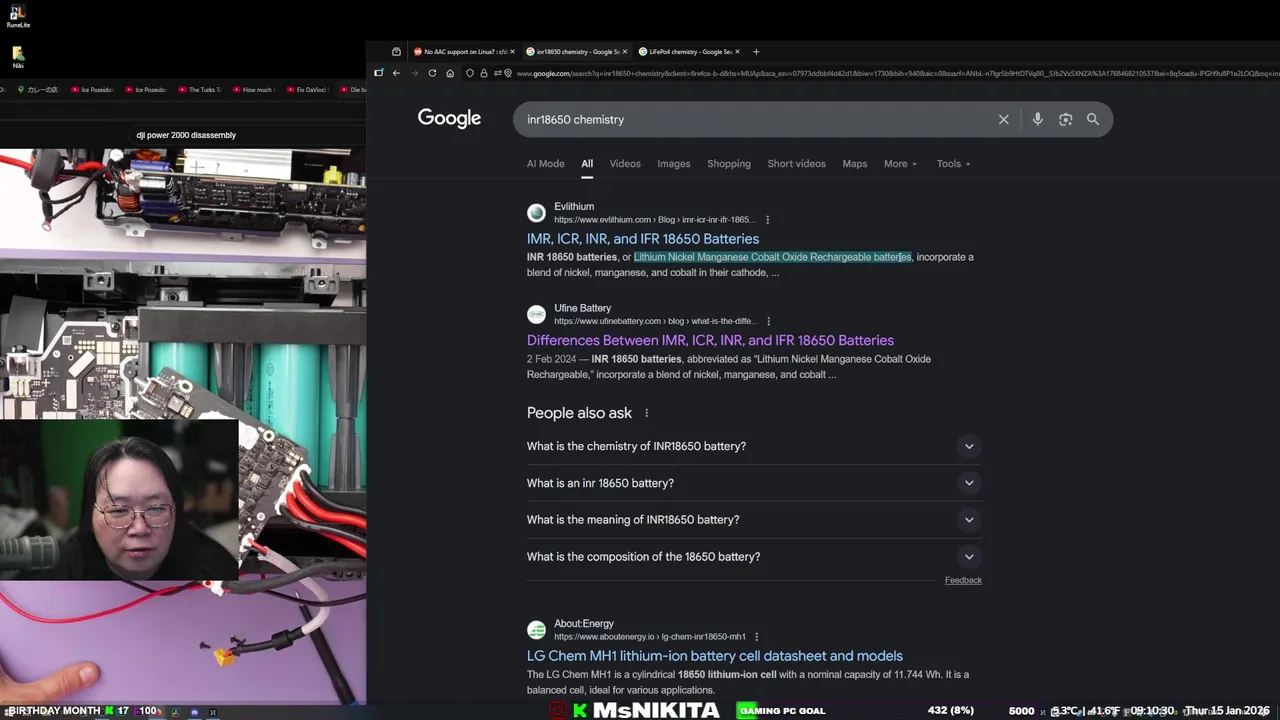
Task: Submit search using magnifier icon
Action: click(x=1093, y=119)
